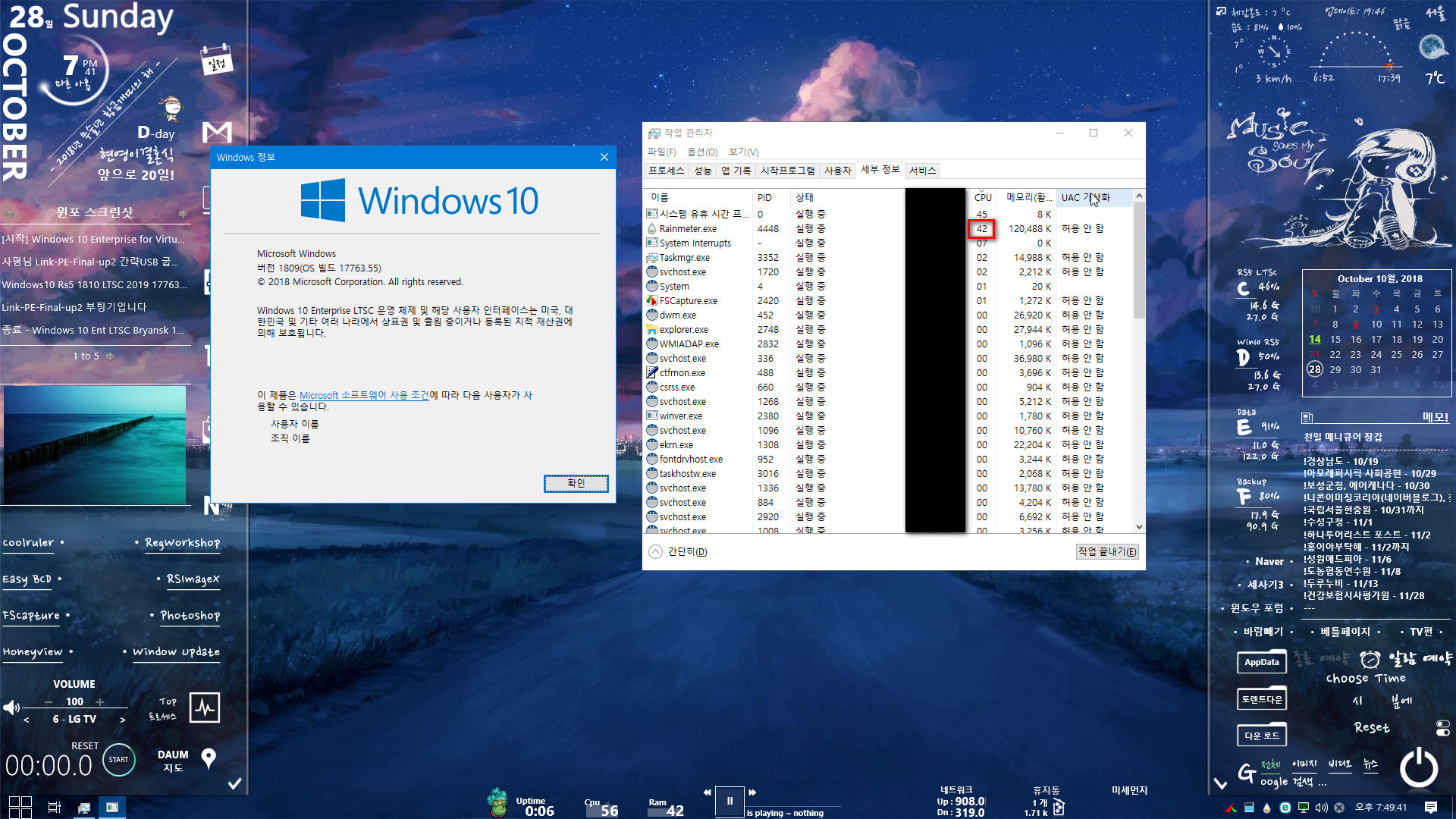Click the memo notepad icon
1456x819 pixels.
point(1307,418)
